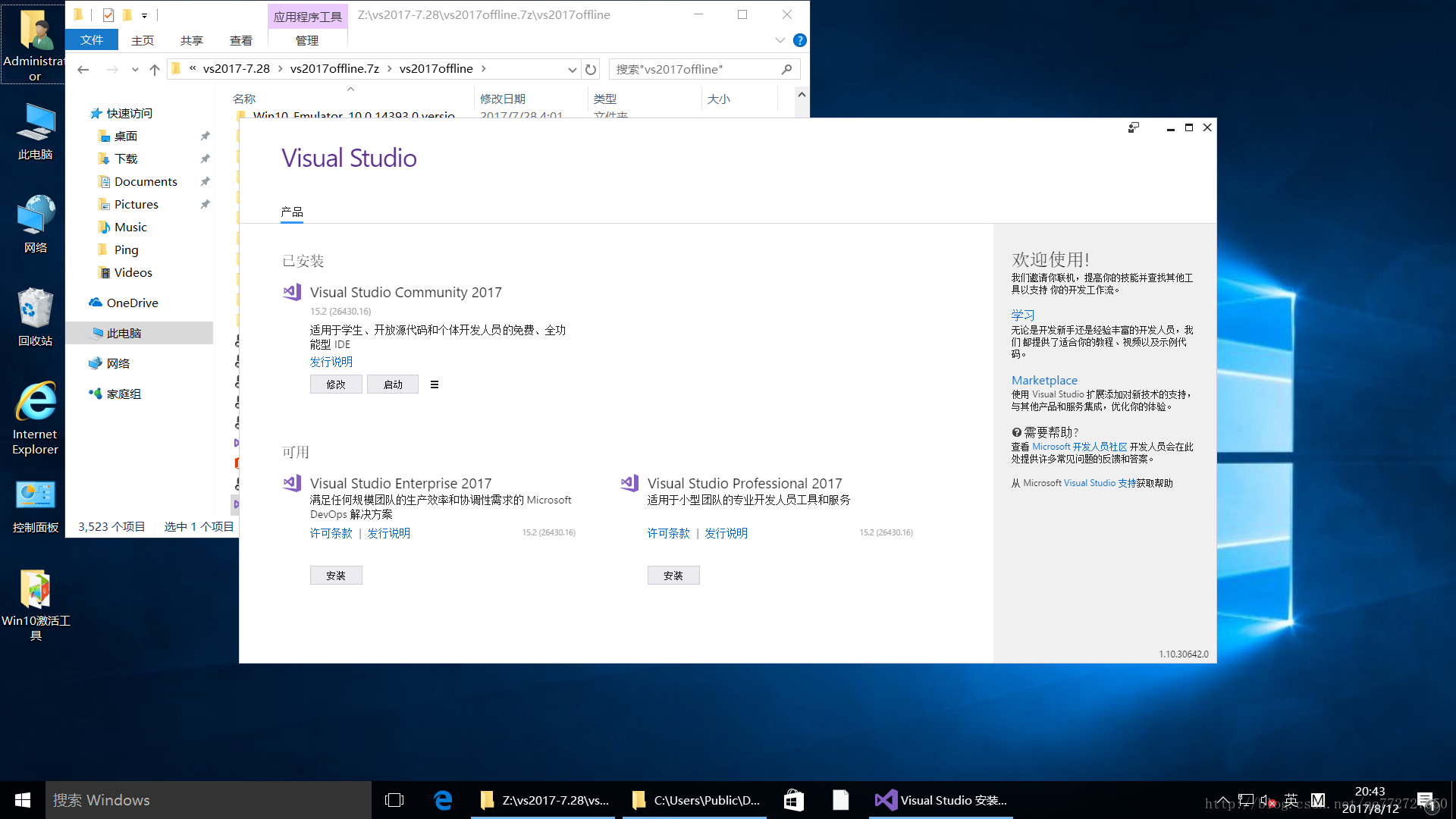Switch to the 管理 ribbon tab

click(x=307, y=40)
